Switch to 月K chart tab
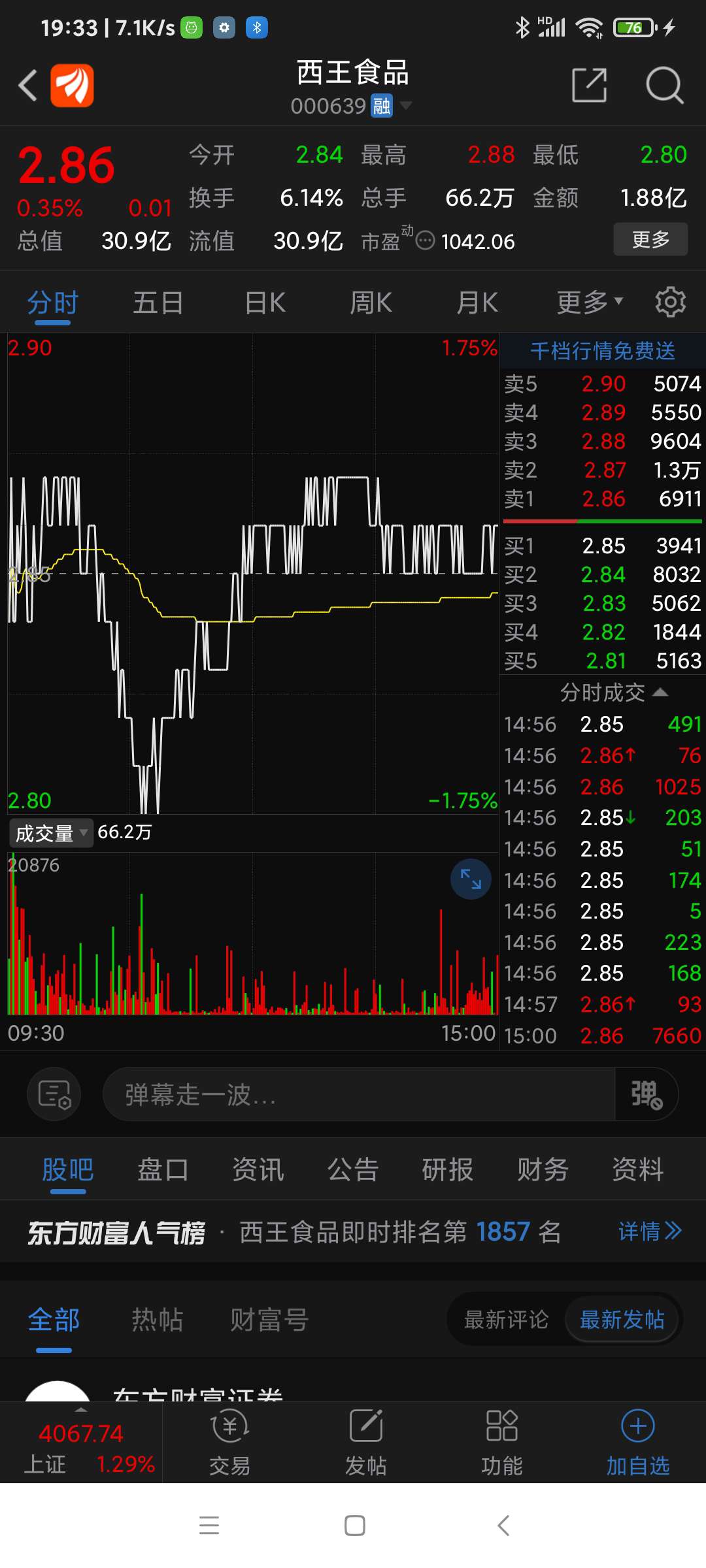Viewport: 706px width, 1568px height. pyautogui.click(x=477, y=303)
